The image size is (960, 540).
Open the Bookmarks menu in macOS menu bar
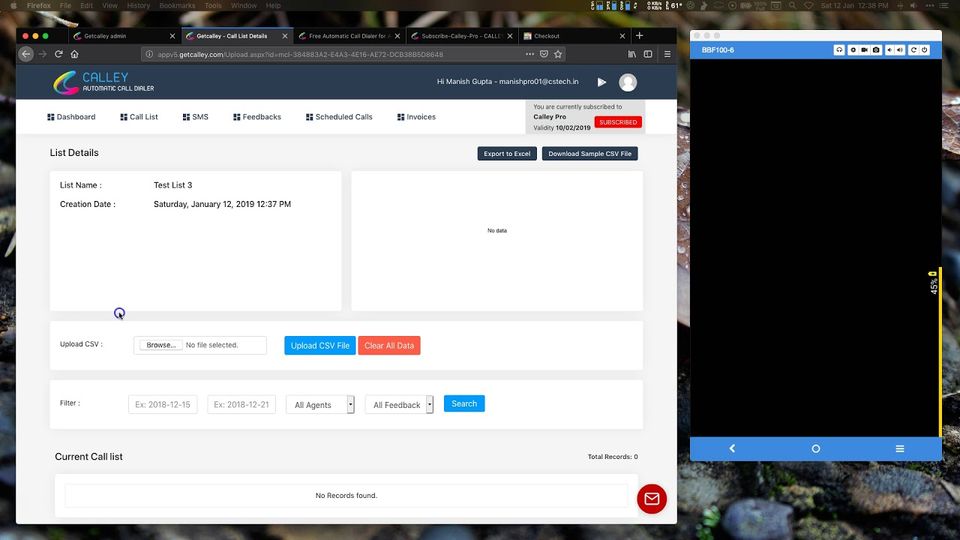tap(177, 6)
